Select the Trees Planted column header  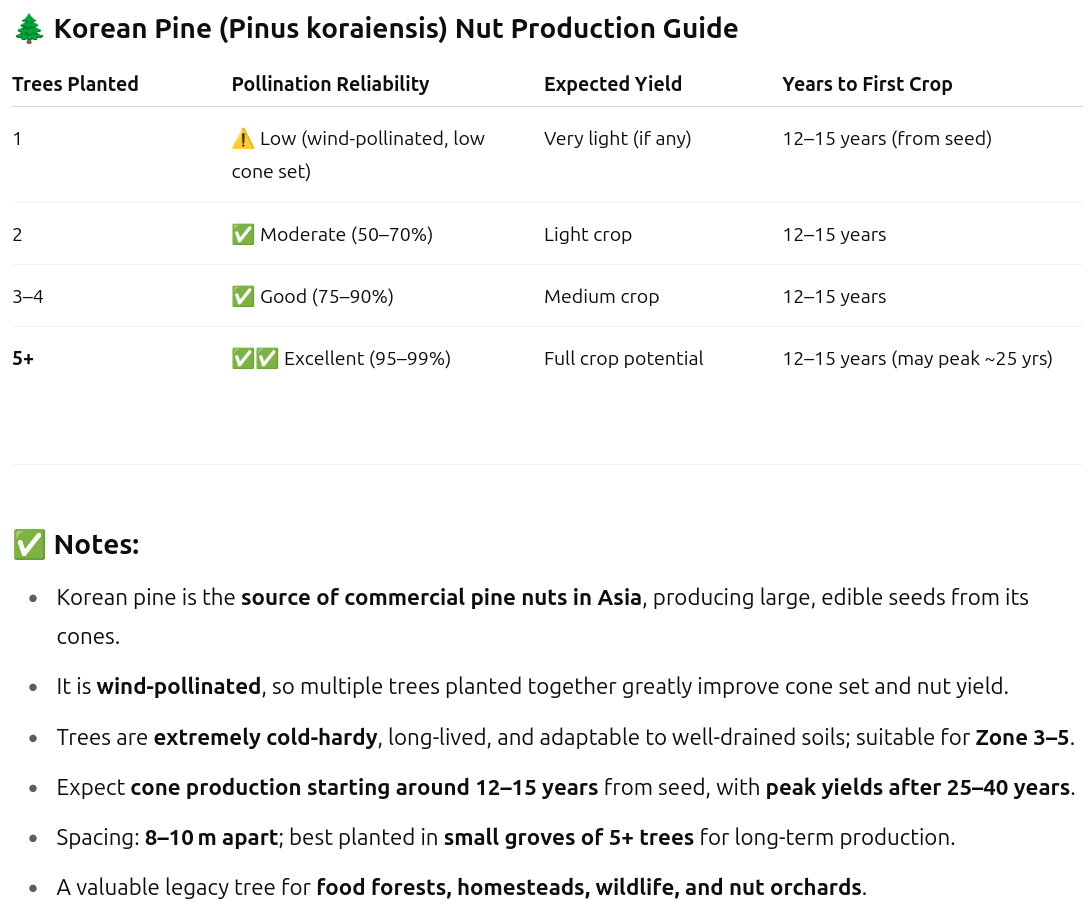75,84
